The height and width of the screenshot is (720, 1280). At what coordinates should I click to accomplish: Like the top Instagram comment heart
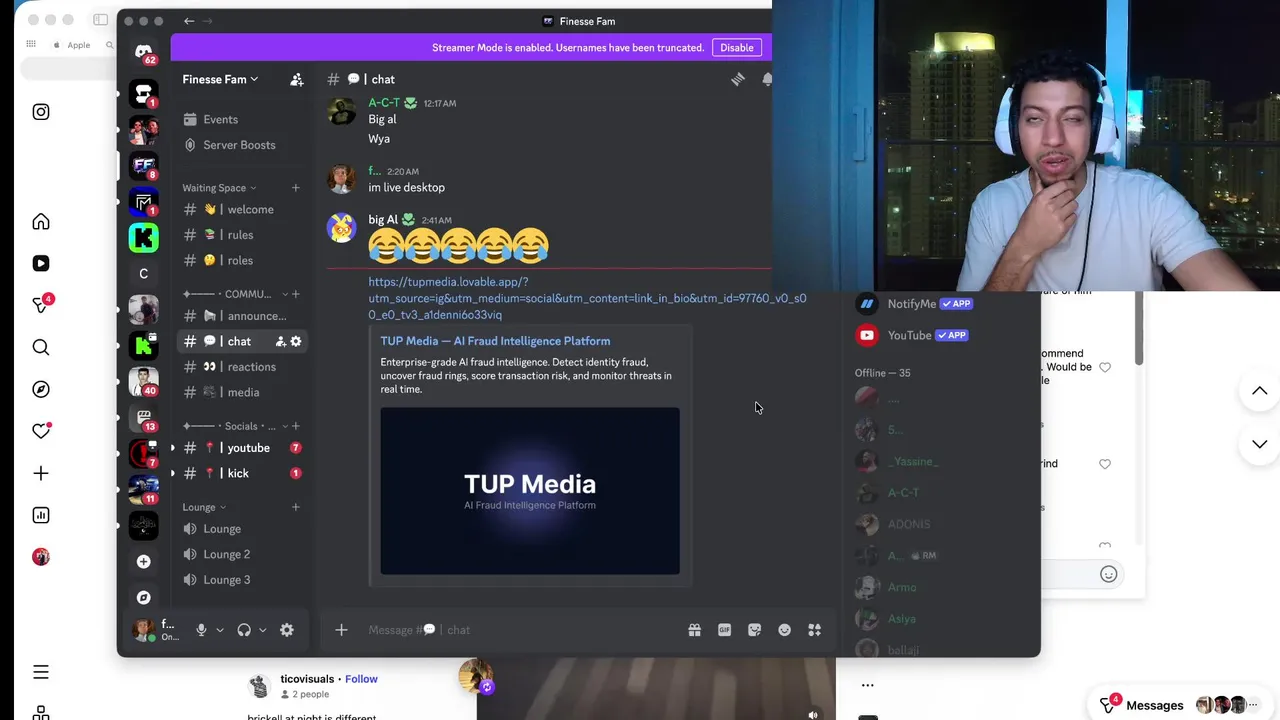click(1105, 367)
